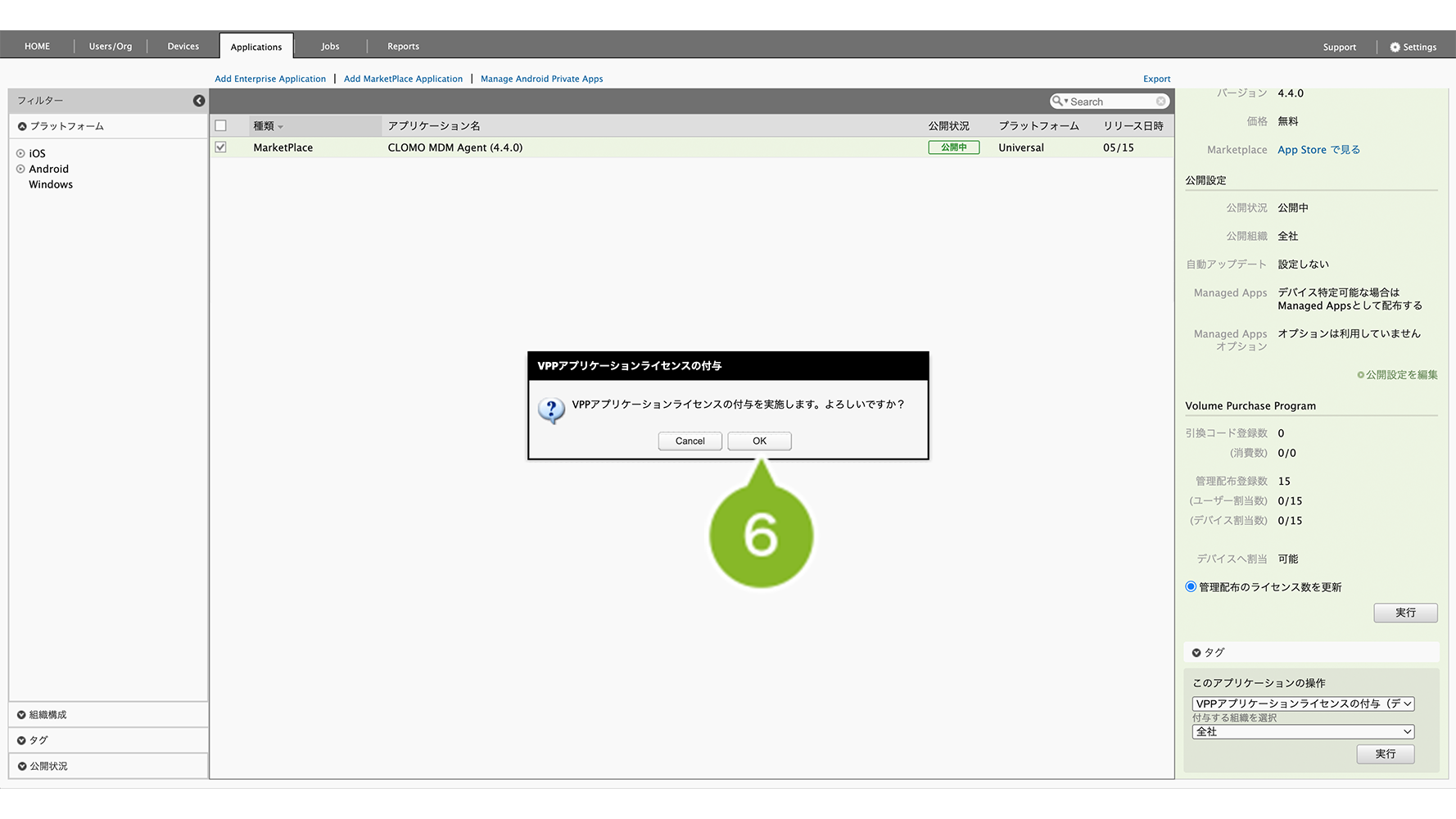This screenshot has height=819, width=1456.
Task: Open Add Enterprise Application link
Action: [x=270, y=79]
